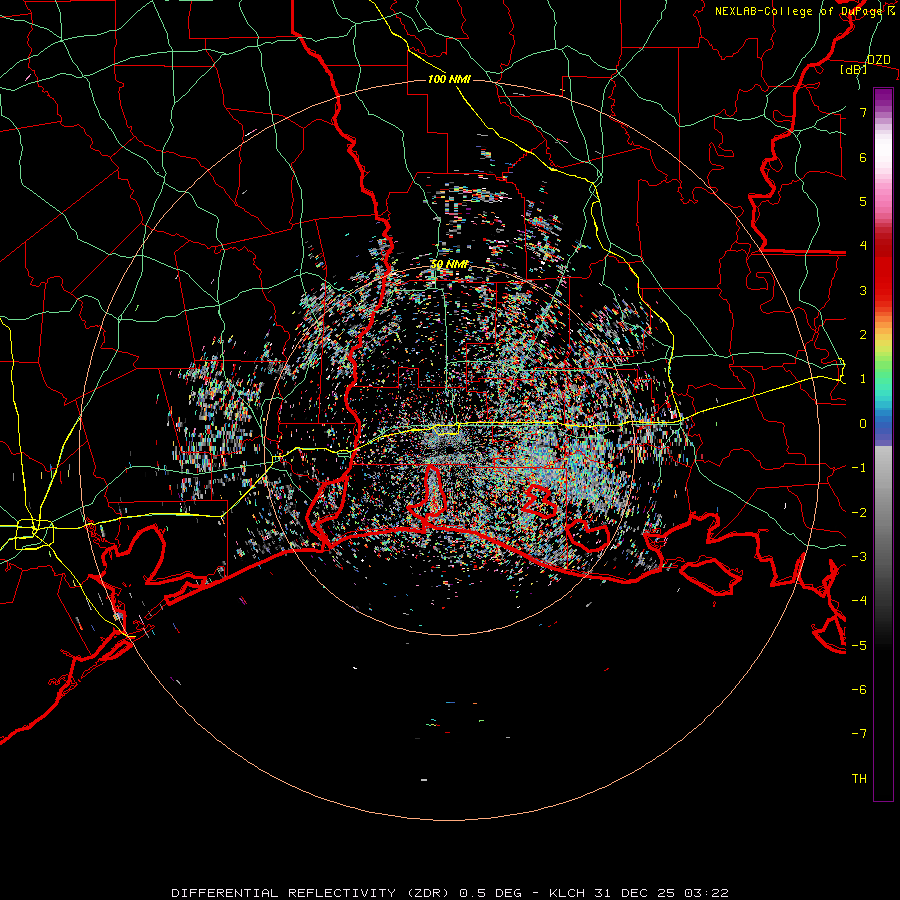Click the "DZD" legend title
This screenshot has height=900, width=900.
(x=879, y=60)
